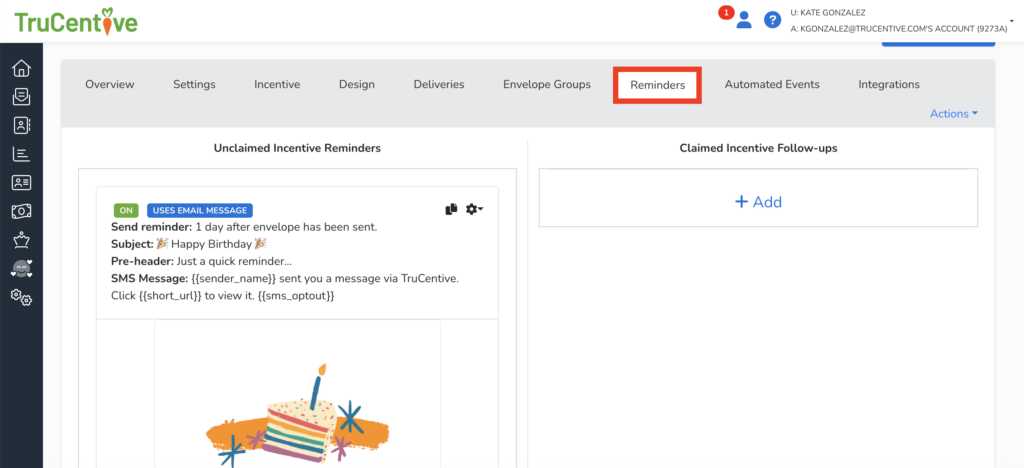Go to the home icon in sidebar
Image resolution: width=1024 pixels, height=468 pixels.
coord(21,69)
